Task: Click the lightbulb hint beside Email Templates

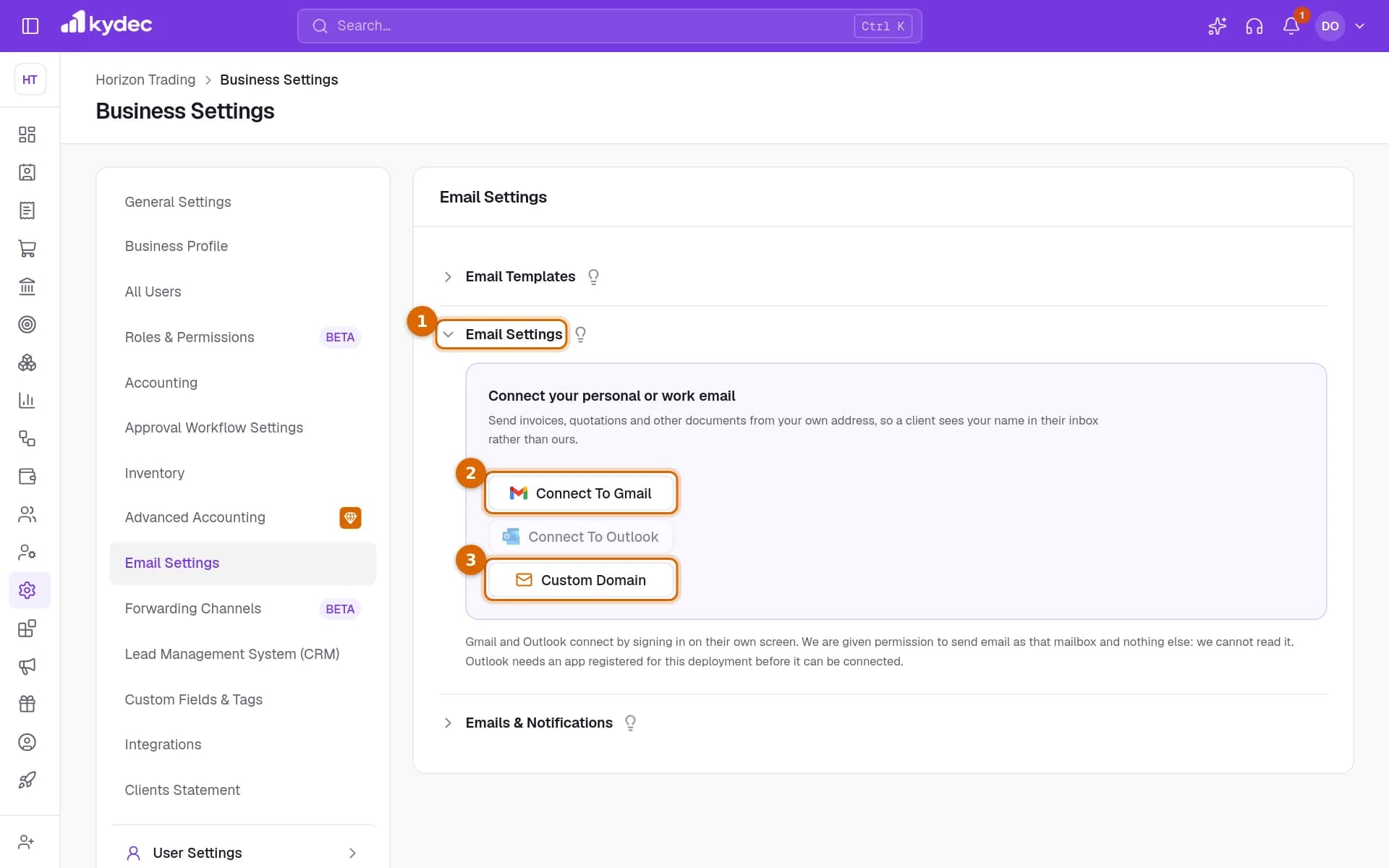Action: pyautogui.click(x=593, y=277)
